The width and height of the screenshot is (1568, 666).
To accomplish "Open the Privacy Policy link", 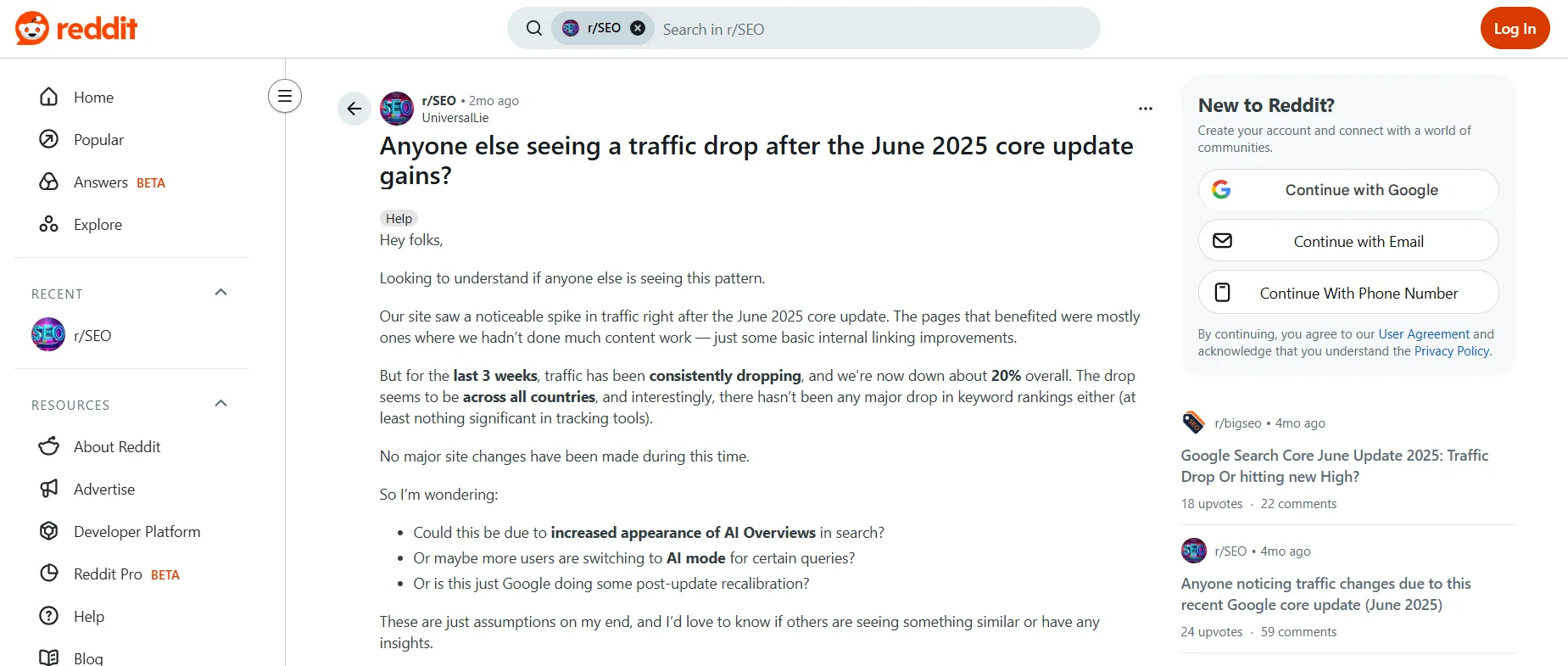I will coord(1451,350).
